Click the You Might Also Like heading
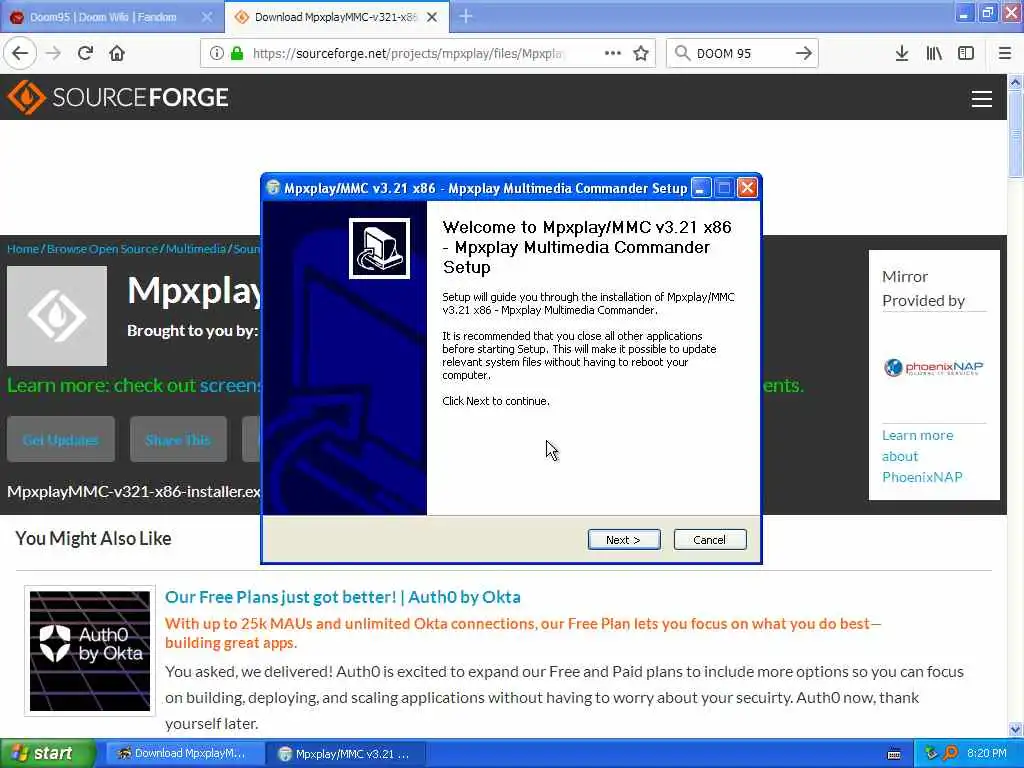The height and width of the screenshot is (768, 1024). point(93,539)
